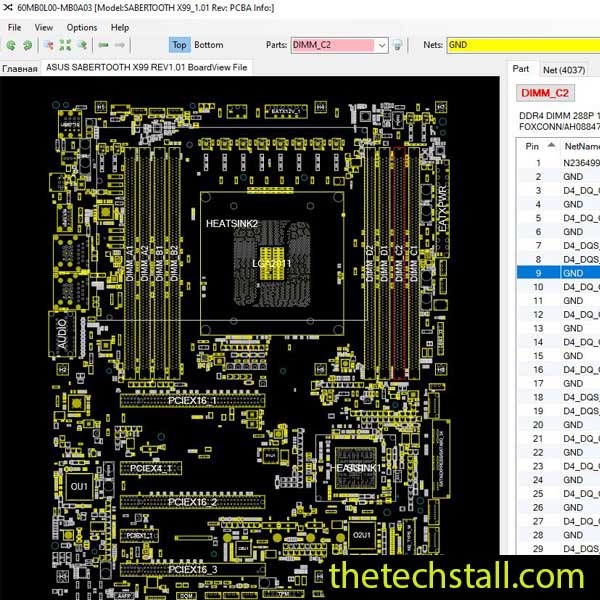
Task: Open the File menu
Action: pyautogui.click(x=15, y=28)
